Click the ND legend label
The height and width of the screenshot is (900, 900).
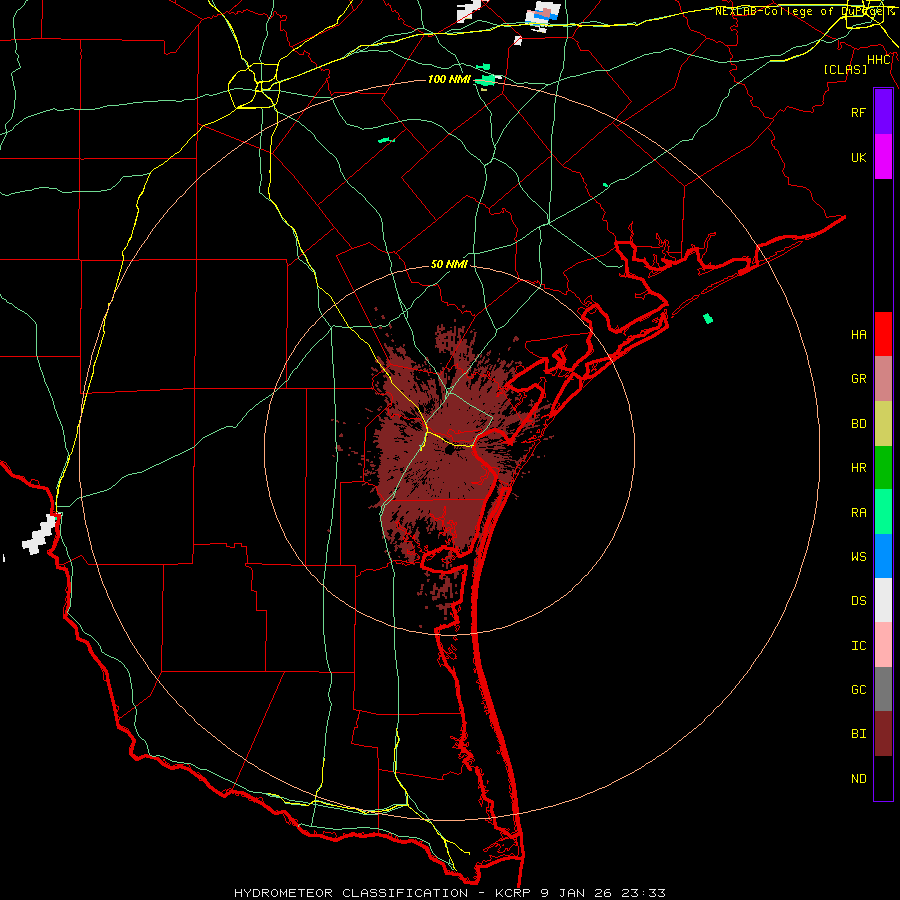(858, 779)
